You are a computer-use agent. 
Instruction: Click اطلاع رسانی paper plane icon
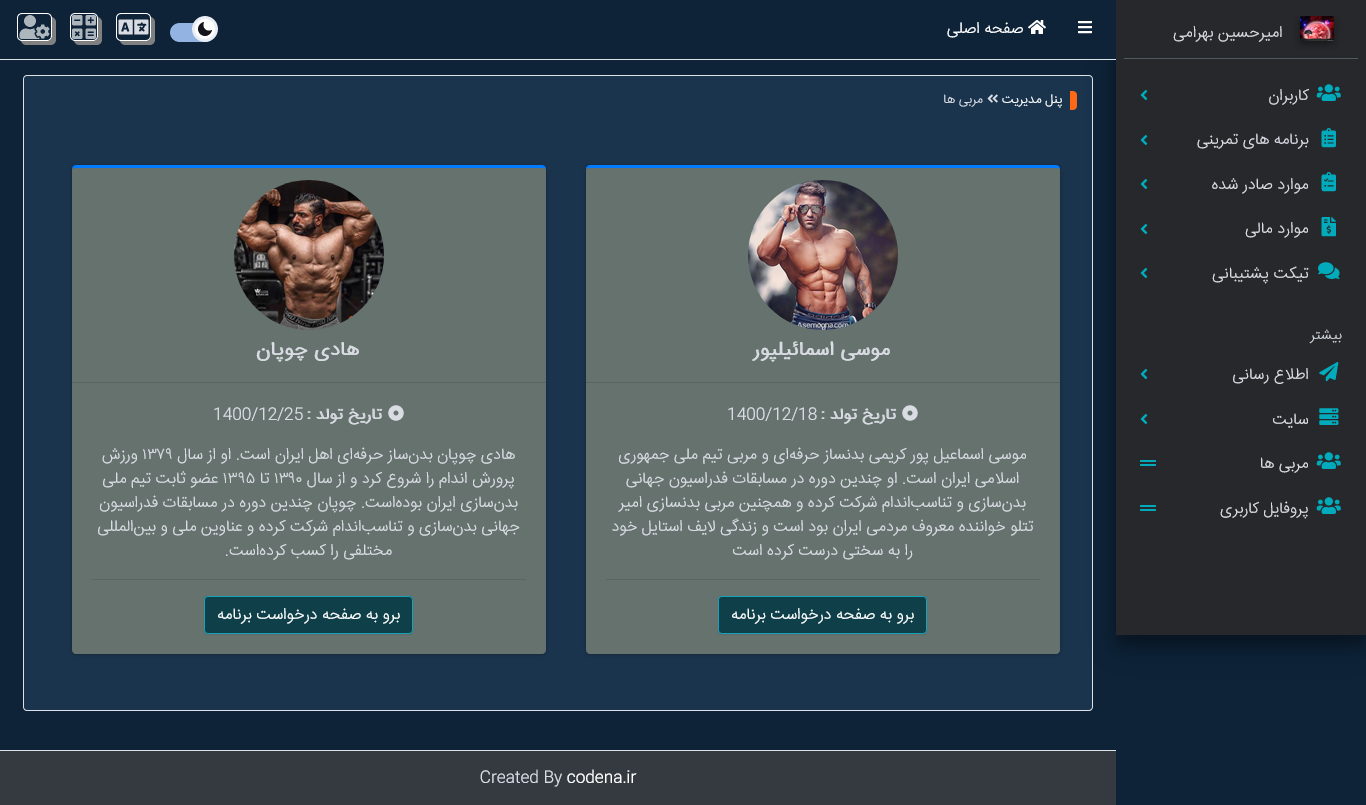click(x=1329, y=373)
